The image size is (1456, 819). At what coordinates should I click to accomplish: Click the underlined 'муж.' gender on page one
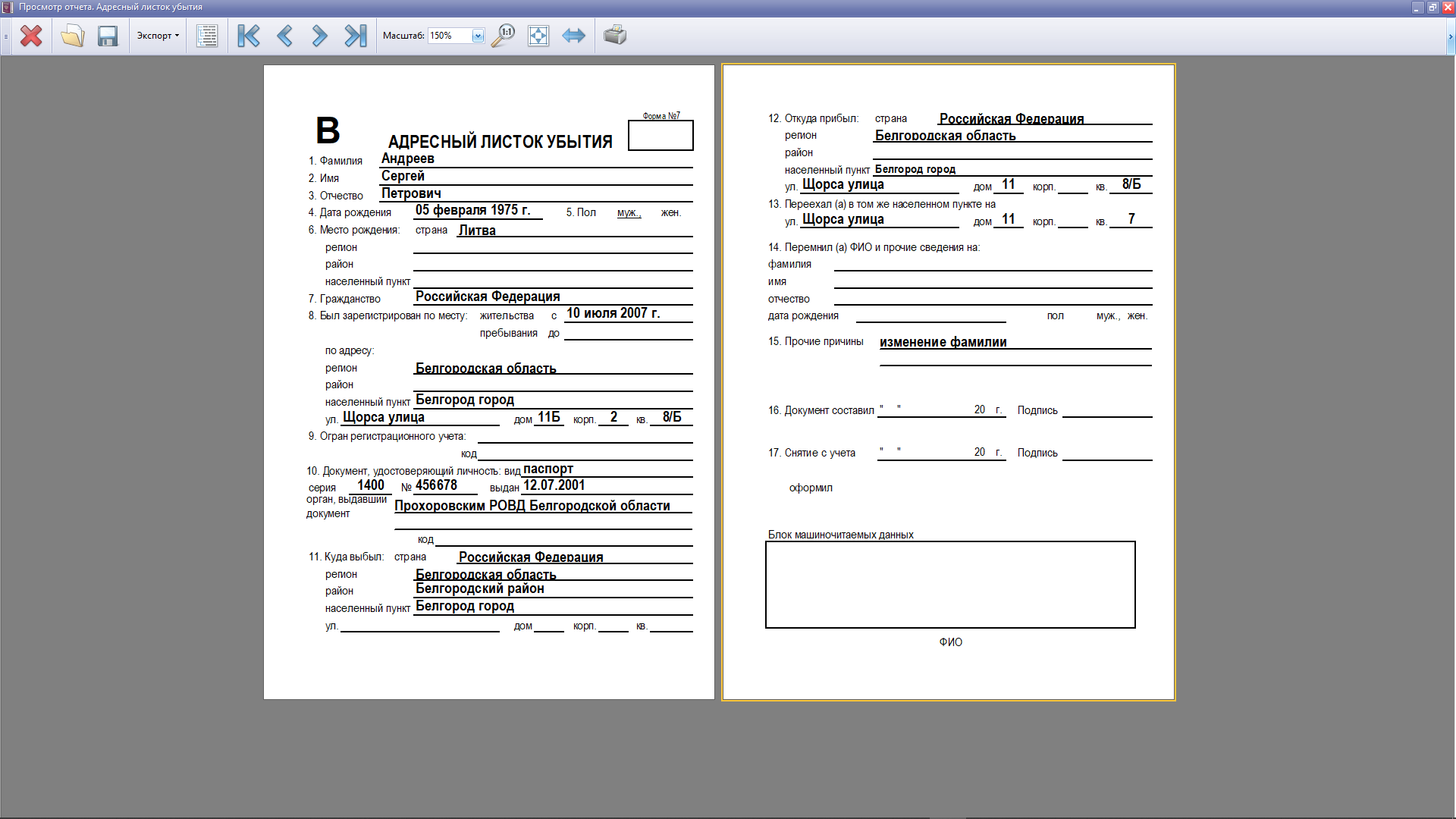point(629,213)
